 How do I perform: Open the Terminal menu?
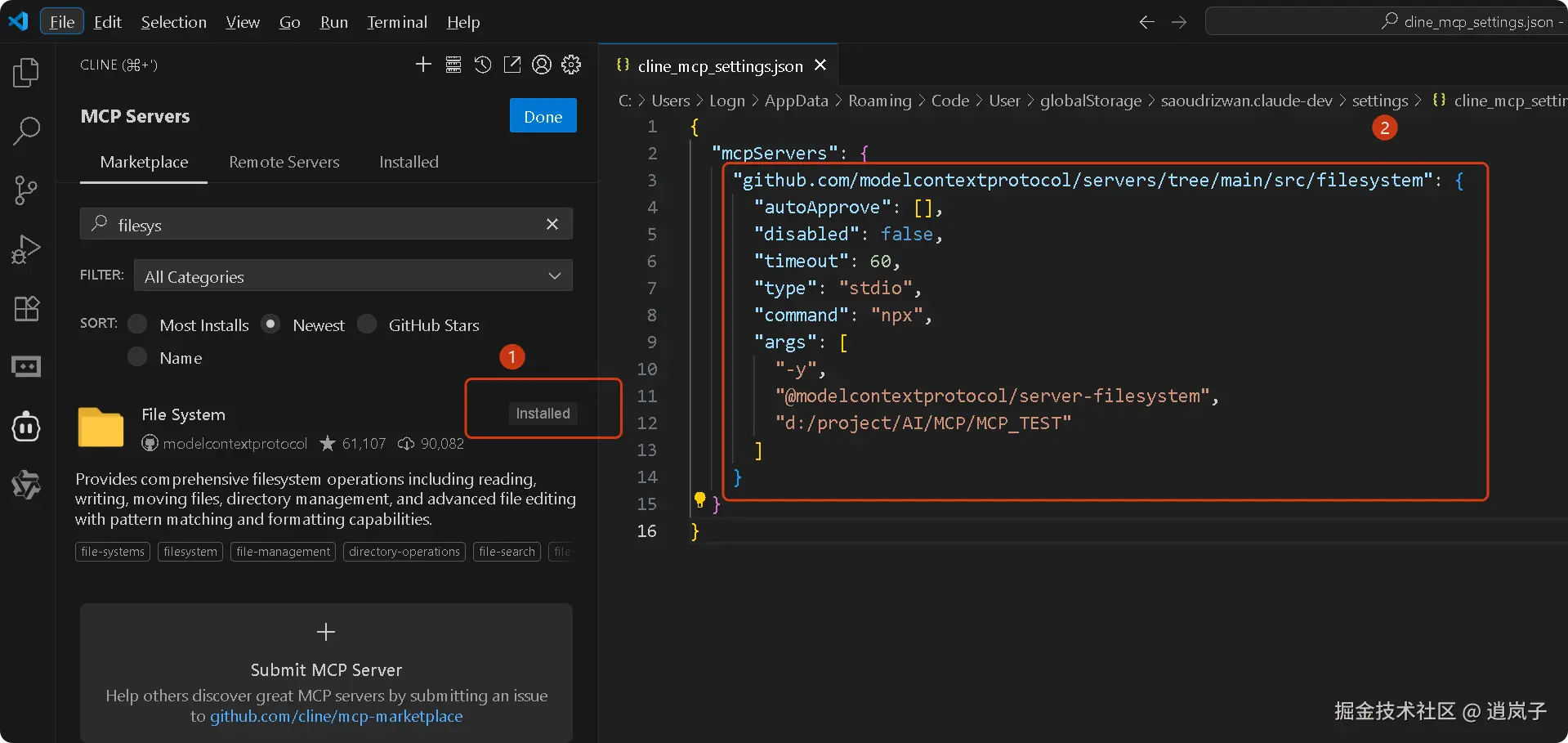[x=396, y=22]
